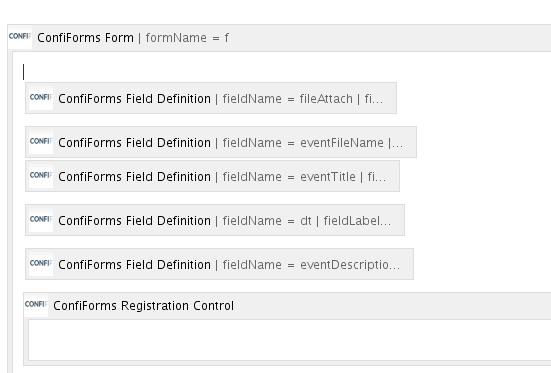Select the eventDescription Field Definition macro
This screenshot has height=373, width=551.
point(219,264)
